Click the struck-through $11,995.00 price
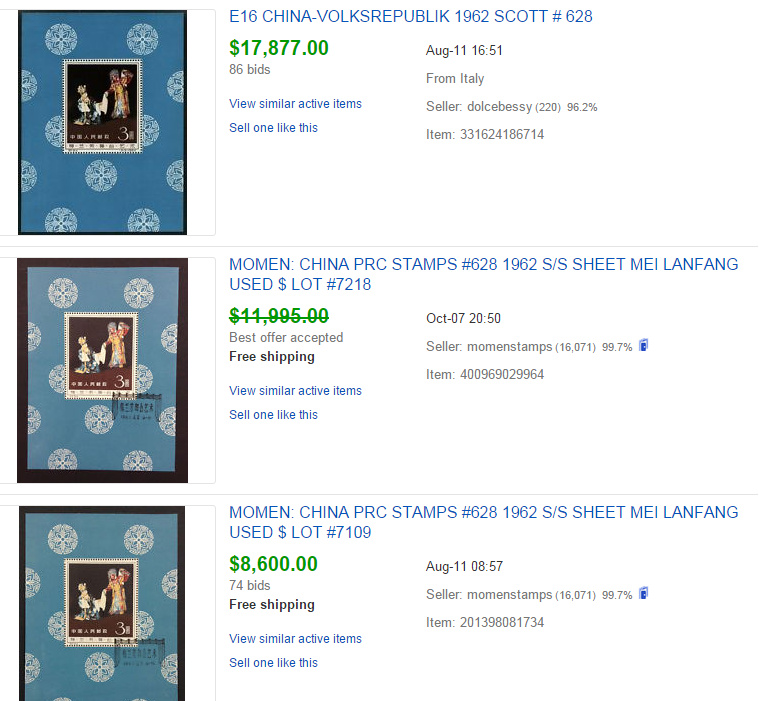Viewport: 759px width, 701px height. tap(279, 316)
